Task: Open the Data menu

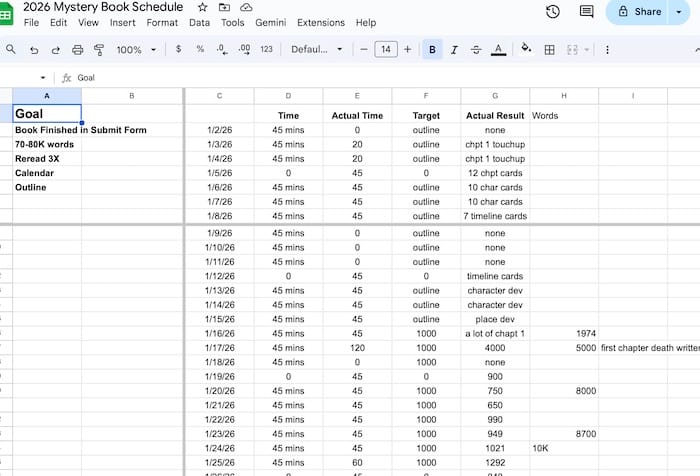Action: (x=199, y=22)
